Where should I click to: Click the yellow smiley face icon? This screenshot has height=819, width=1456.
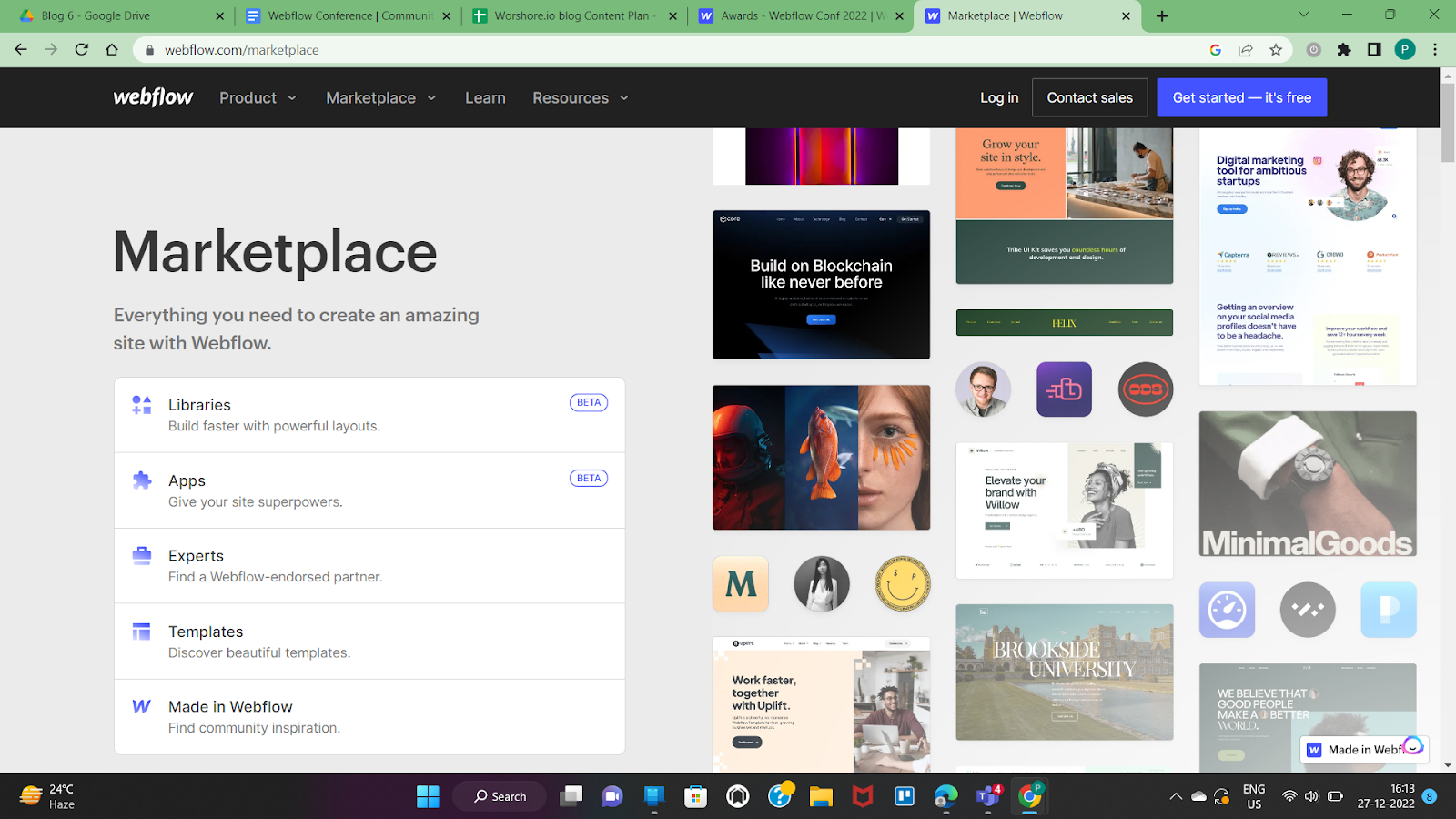pos(903,583)
